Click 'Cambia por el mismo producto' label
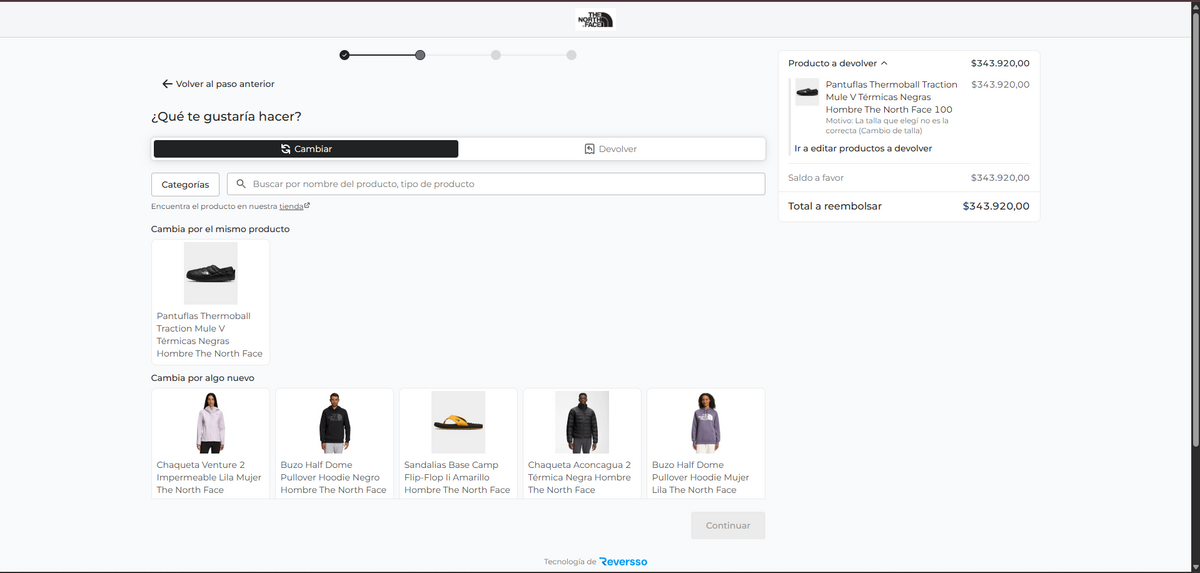The width and height of the screenshot is (1200, 573). coord(220,229)
